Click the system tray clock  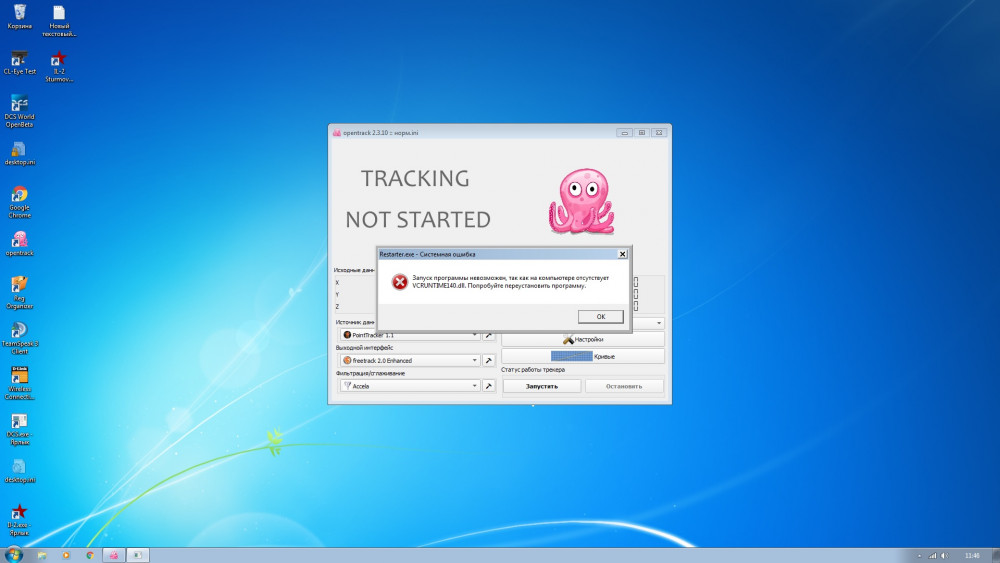(972, 555)
